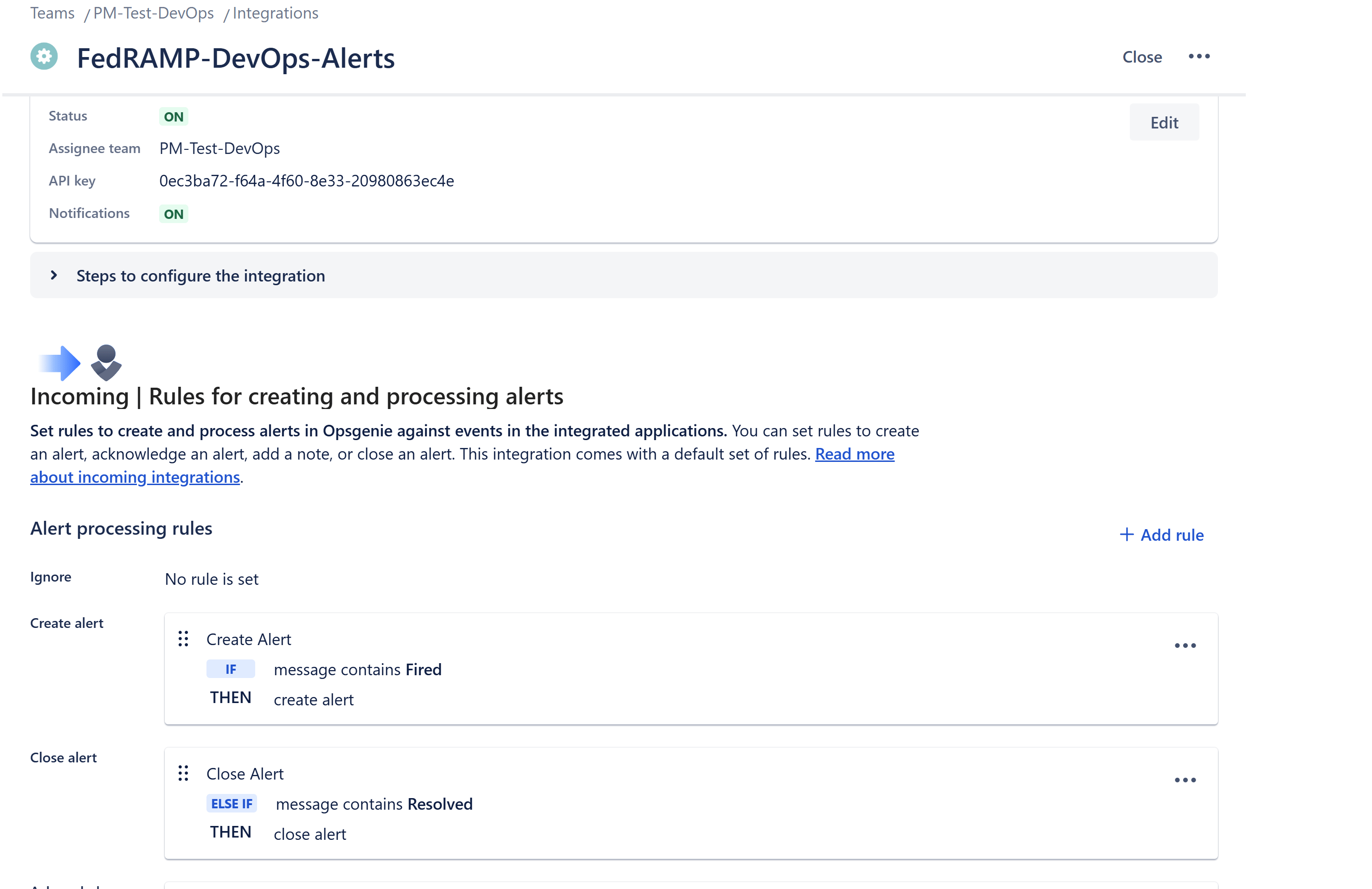Screen dimensions: 1372x889
Task: Click the Close button in the header
Action: click(1142, 57)
